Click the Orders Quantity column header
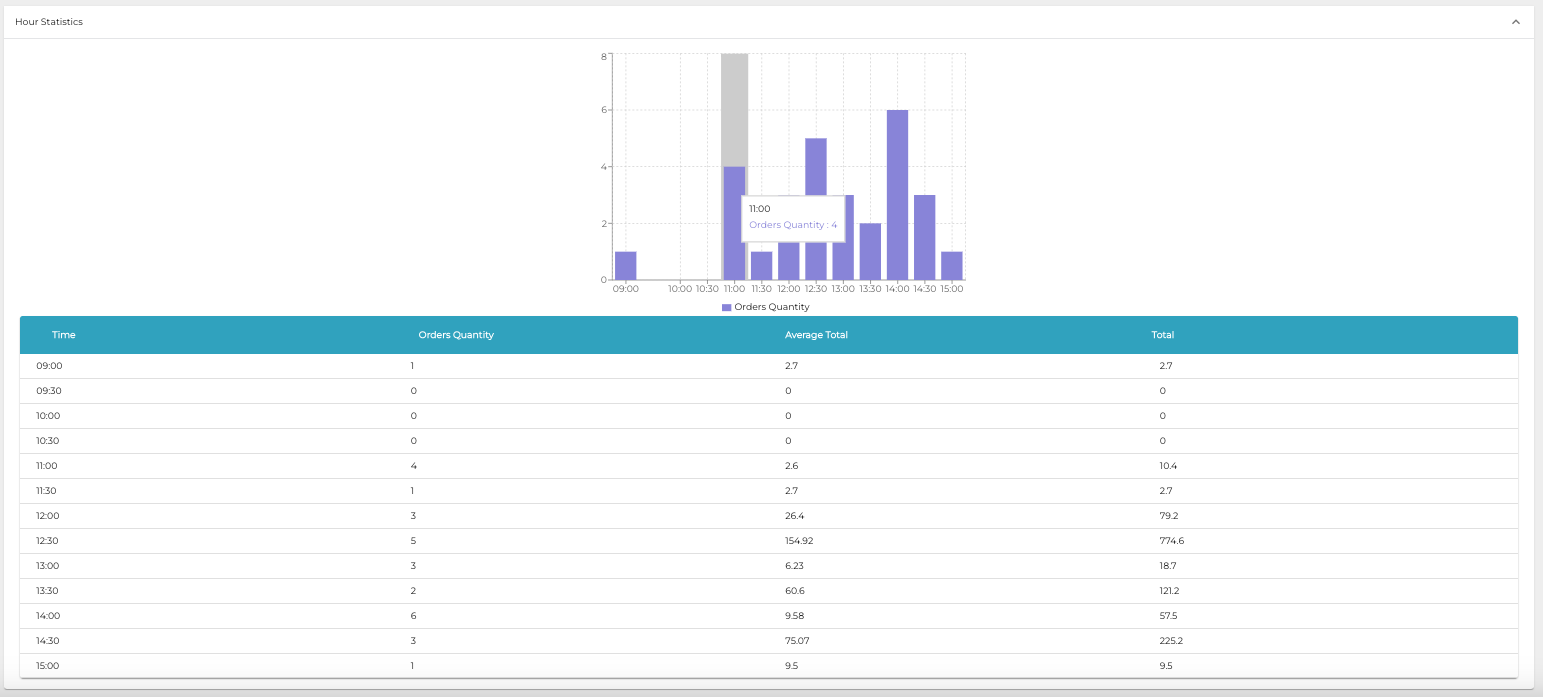This screenshot has width=1543, height=697. pyautogui.click(x=456, y=335)
